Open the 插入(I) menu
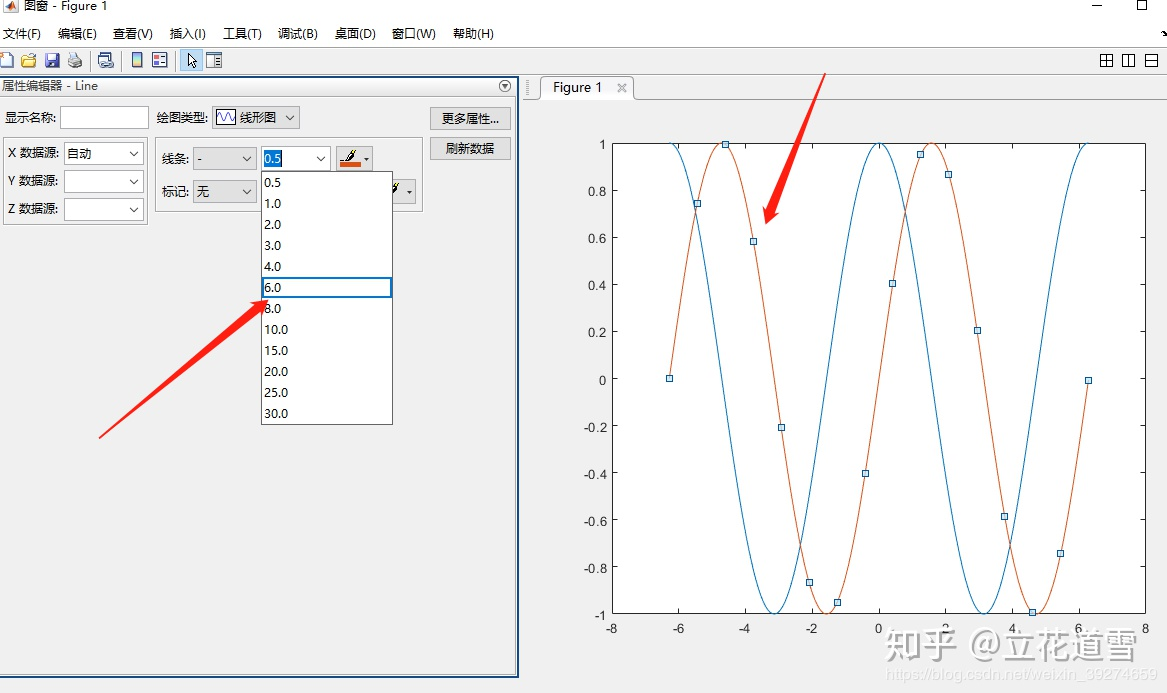 pyautogui.click(x=188, y=33)
